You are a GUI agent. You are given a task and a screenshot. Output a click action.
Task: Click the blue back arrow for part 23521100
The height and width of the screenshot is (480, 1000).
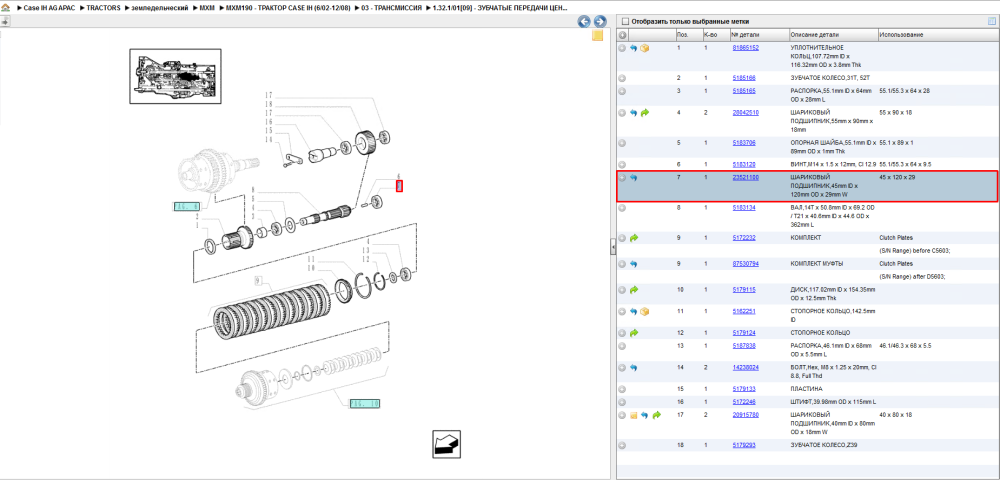tap(633, 177)
